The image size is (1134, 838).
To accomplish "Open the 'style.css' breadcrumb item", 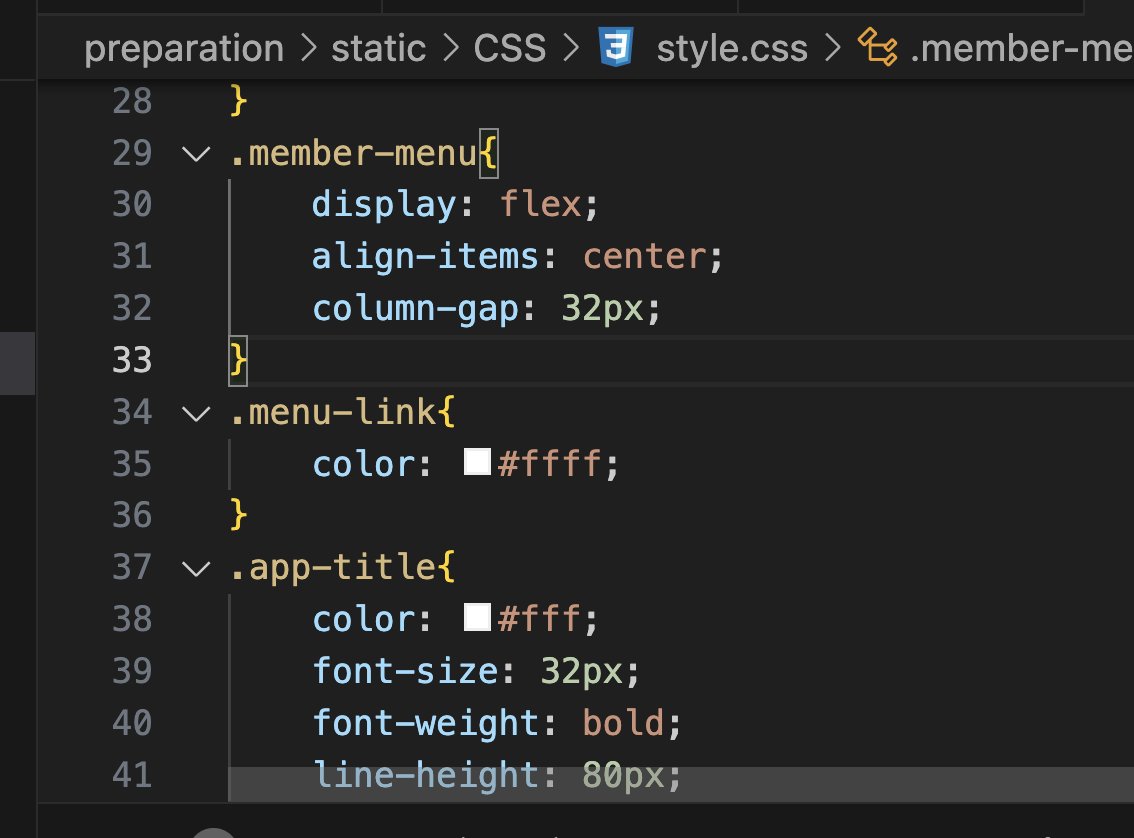I will pos(732,49).
